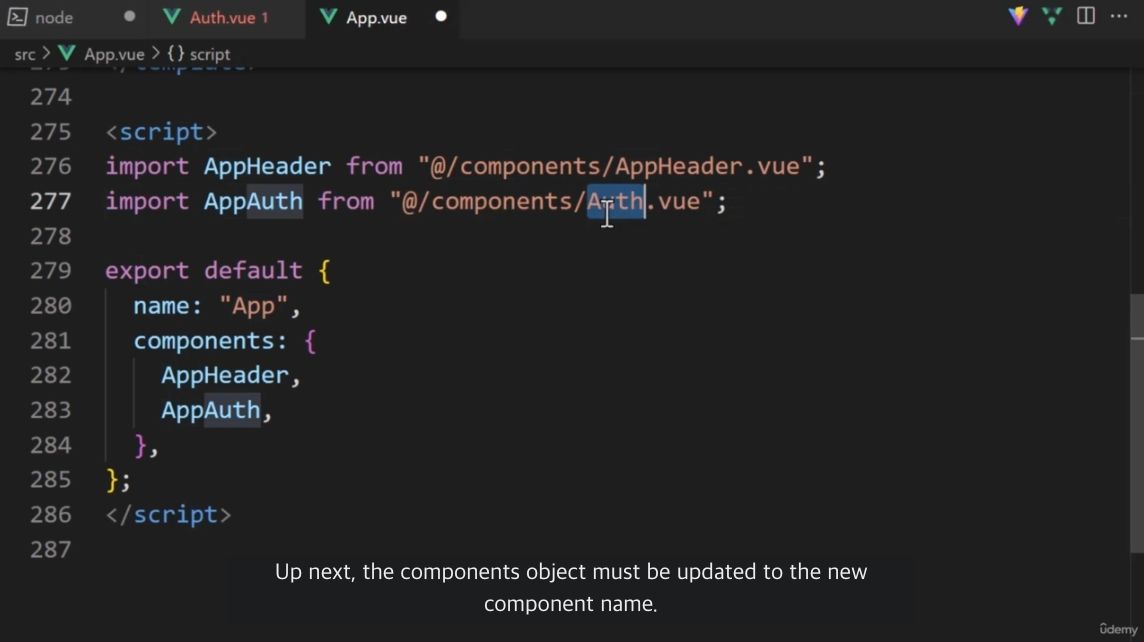1144x642 pixels.
Task: Click the closing brace on line 285
Action: coord(112,480)
